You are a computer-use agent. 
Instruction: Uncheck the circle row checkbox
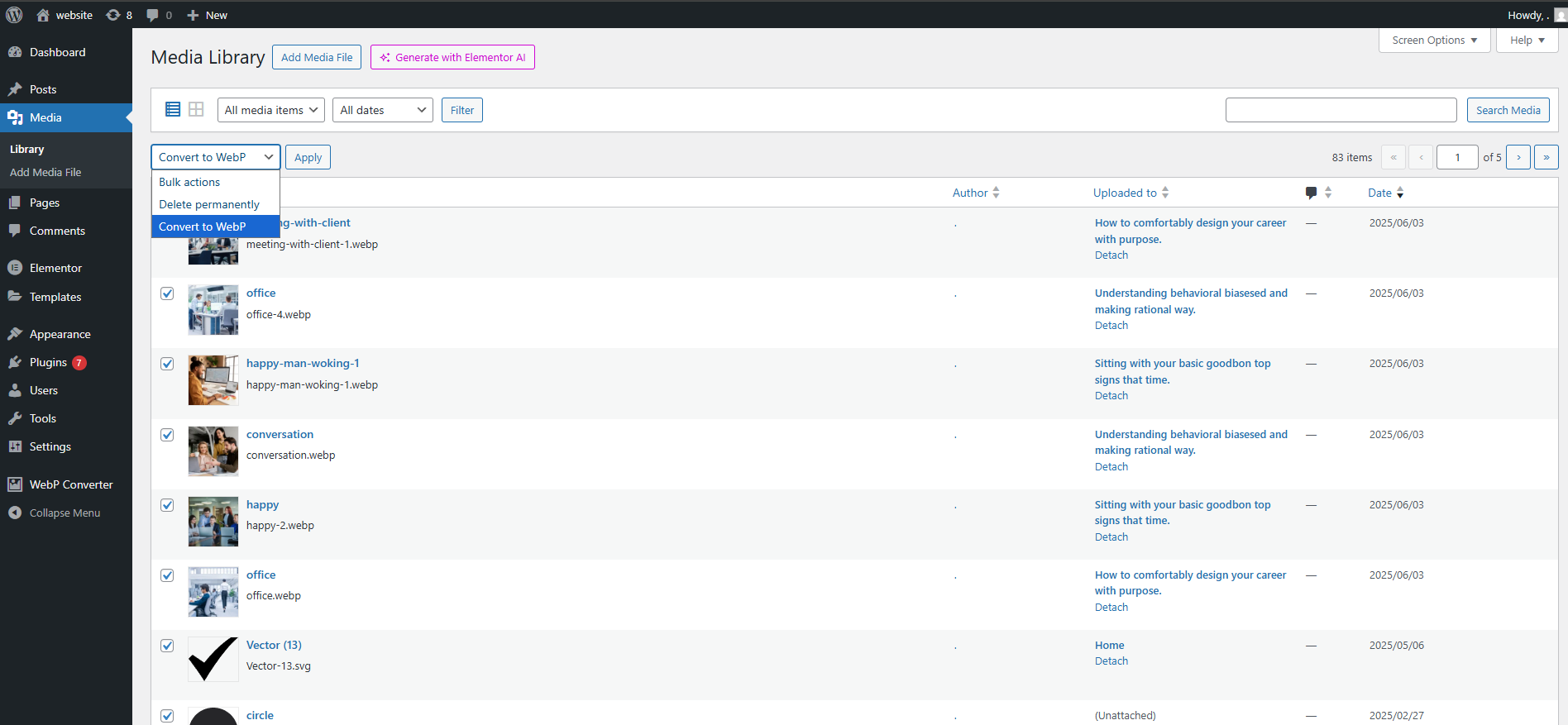(x=167, y=716)
